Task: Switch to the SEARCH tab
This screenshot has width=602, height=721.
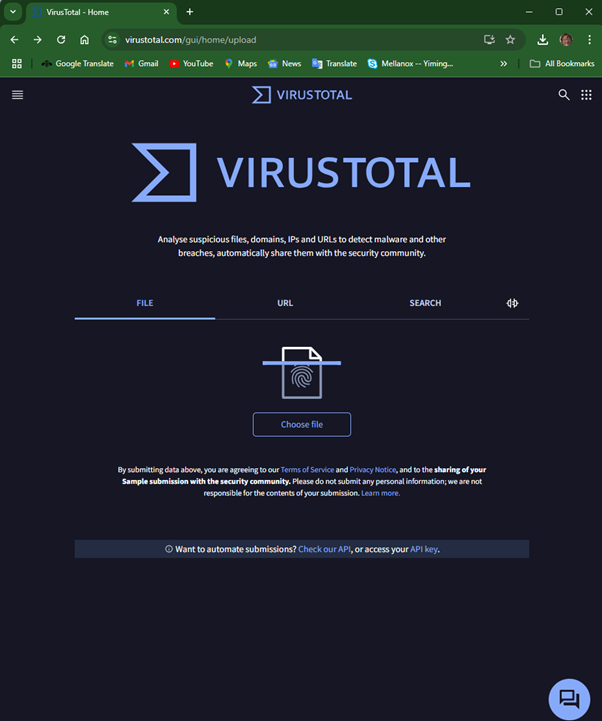Action: pos(425,303)
